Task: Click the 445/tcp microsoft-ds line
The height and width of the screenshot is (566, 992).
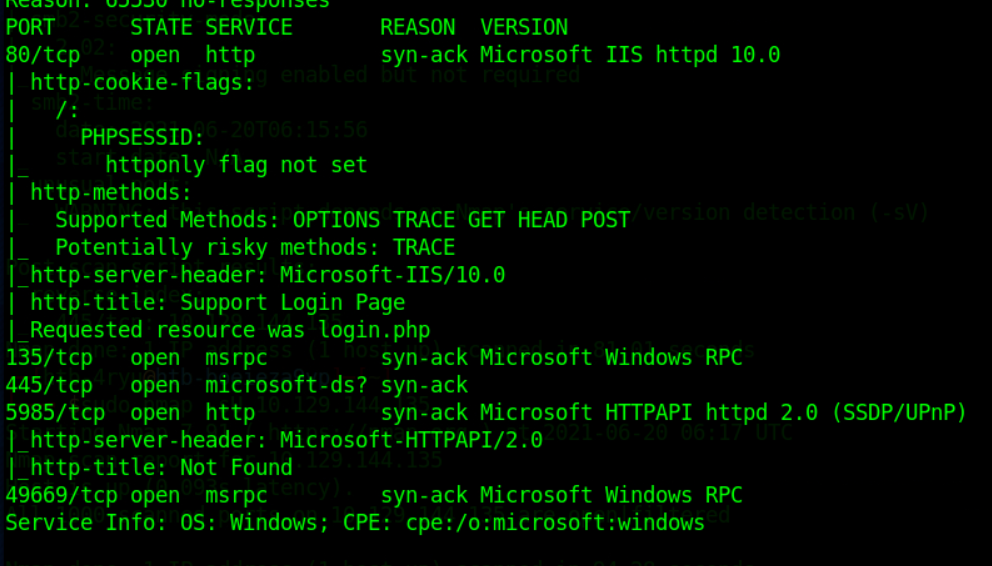Action: point(237,385)
